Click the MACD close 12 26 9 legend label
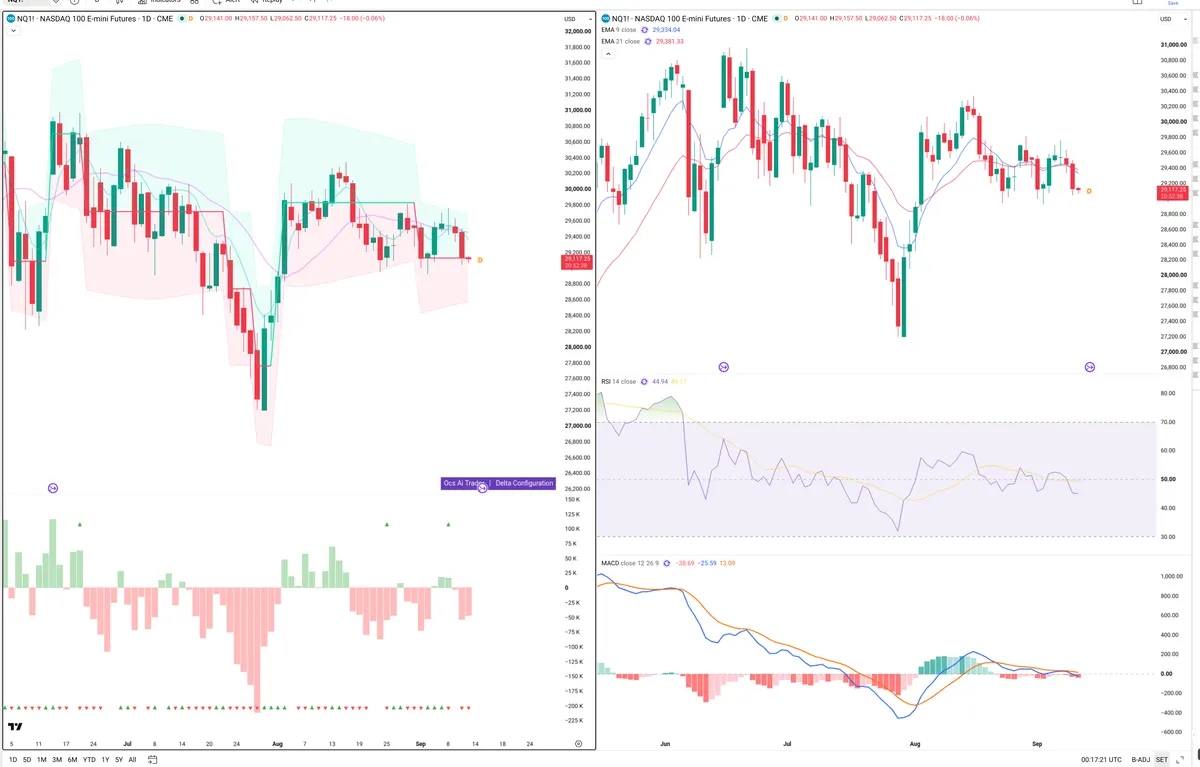 coord(631,564)
